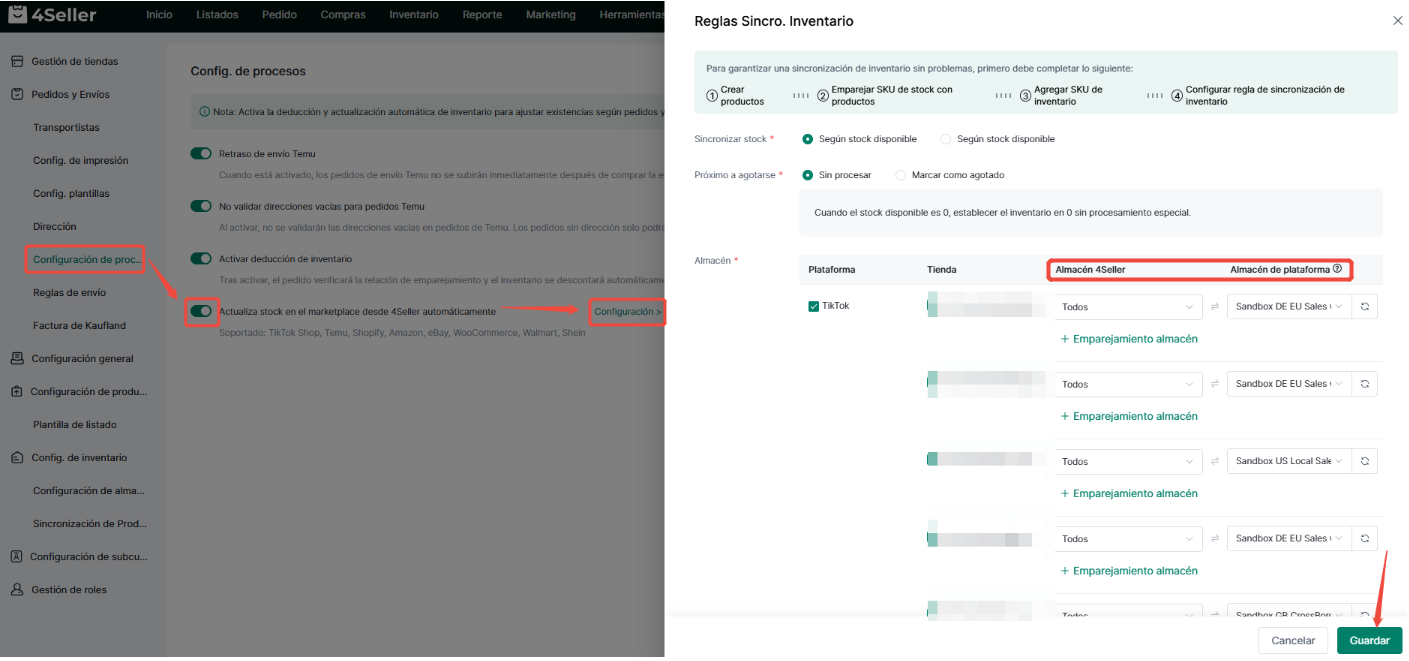Image resolution: width=1409 pixels, height=661 pixels.
Task: Click the Configuración general sidebar icon
Action: coord(17,359)
